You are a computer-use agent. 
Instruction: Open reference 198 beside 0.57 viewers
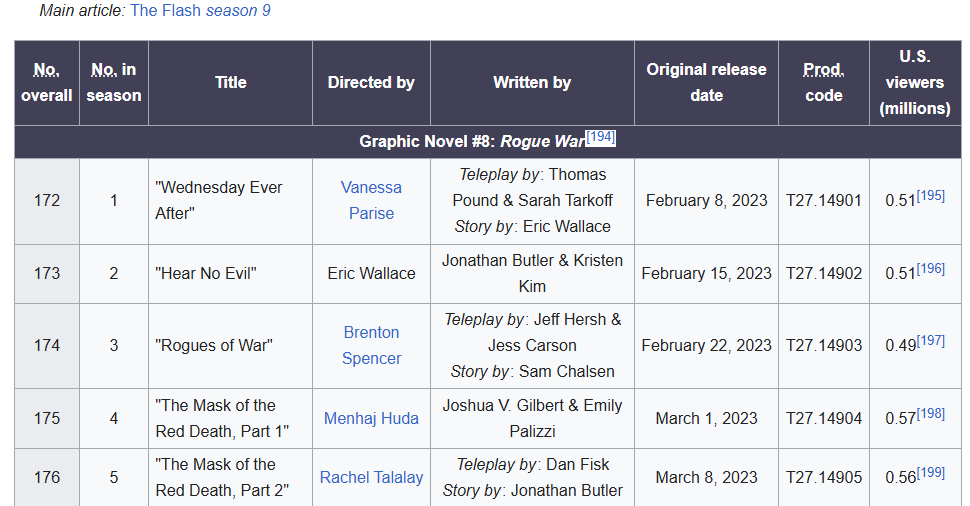930,414
